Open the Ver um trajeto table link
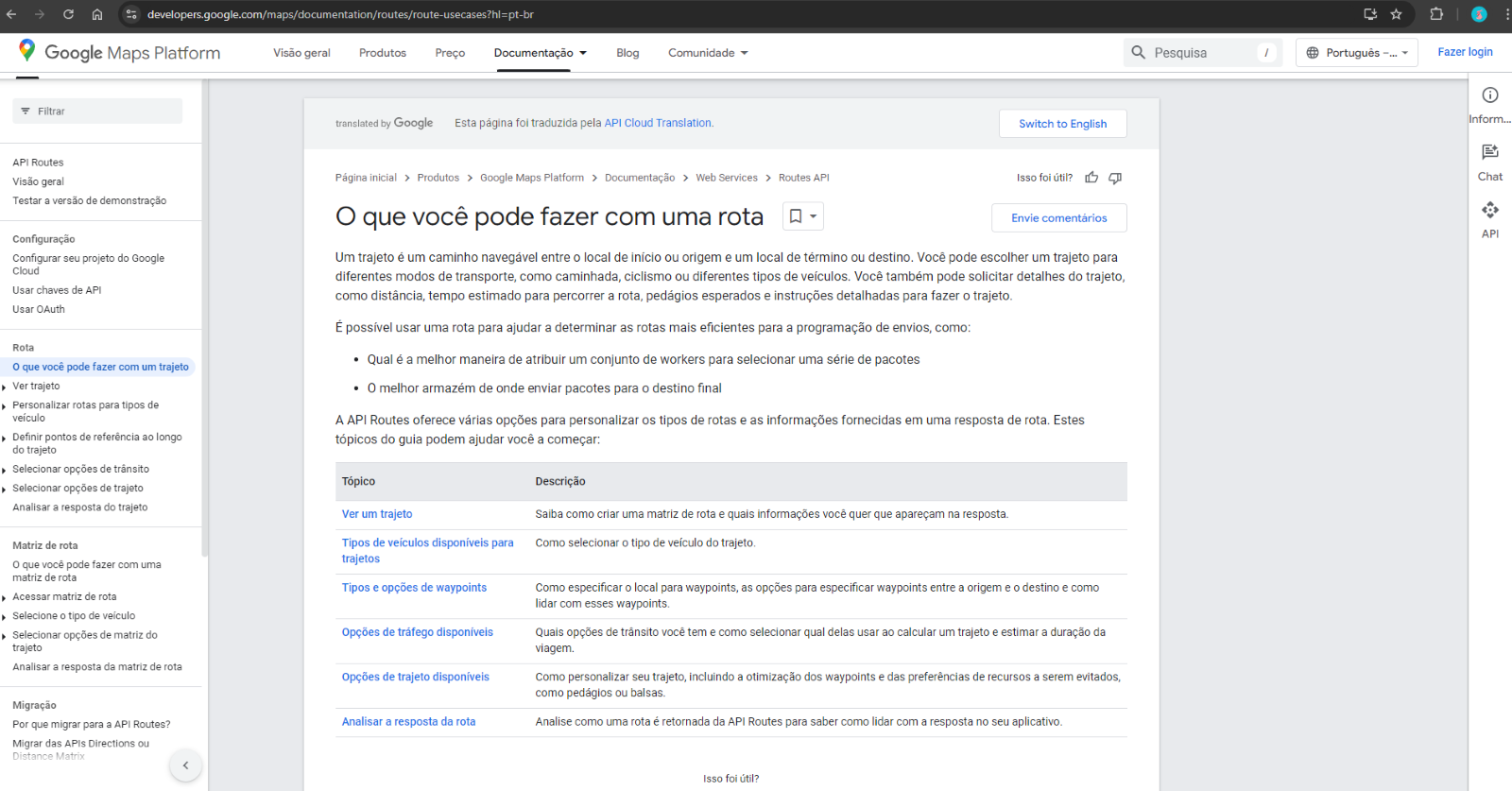 pos(377,514)
